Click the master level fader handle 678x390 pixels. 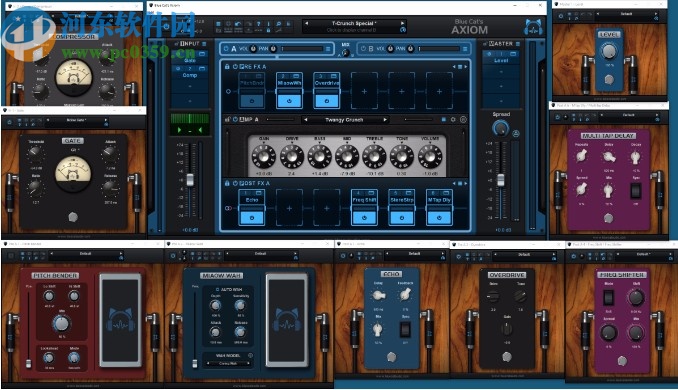[501, 180]
